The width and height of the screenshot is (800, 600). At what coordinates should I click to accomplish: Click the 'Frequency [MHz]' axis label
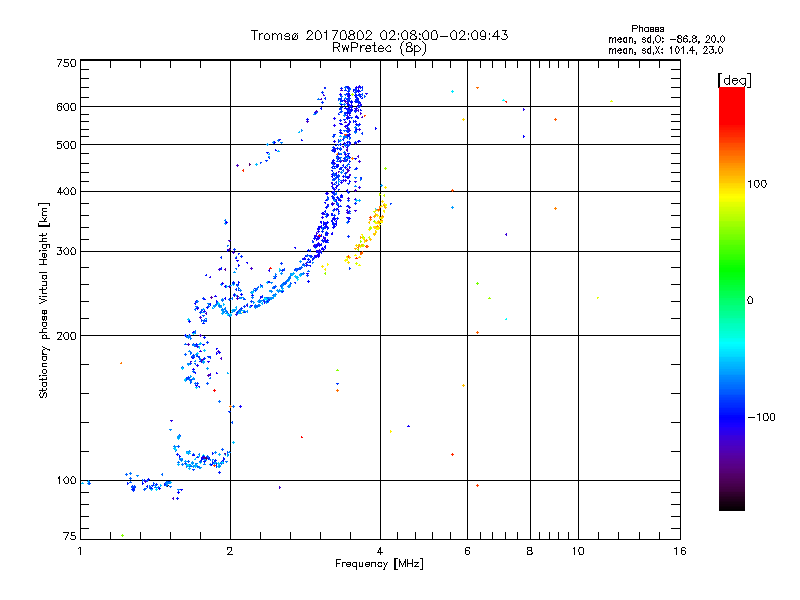pos(379,564)
